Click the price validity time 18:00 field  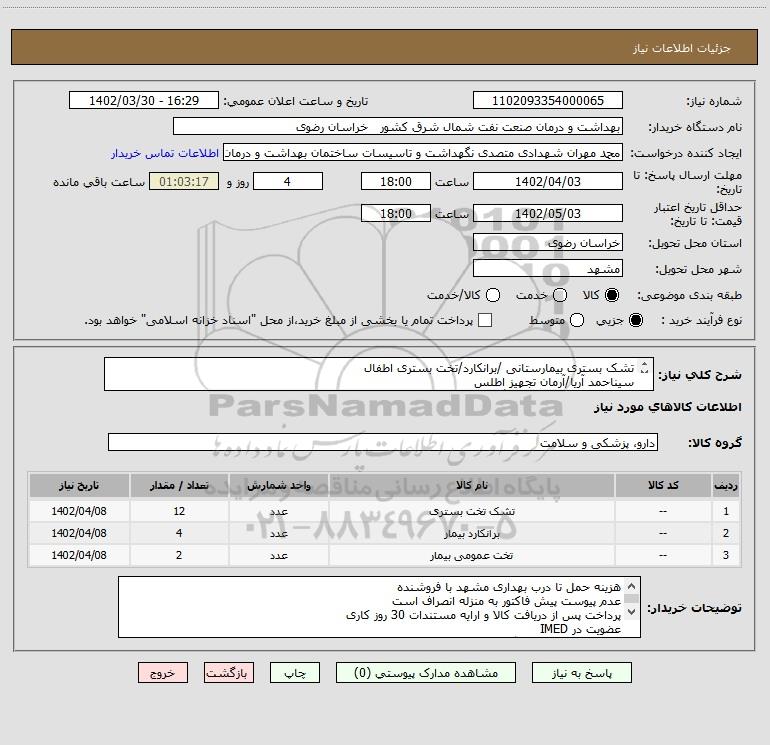click(x=396, y=214)
